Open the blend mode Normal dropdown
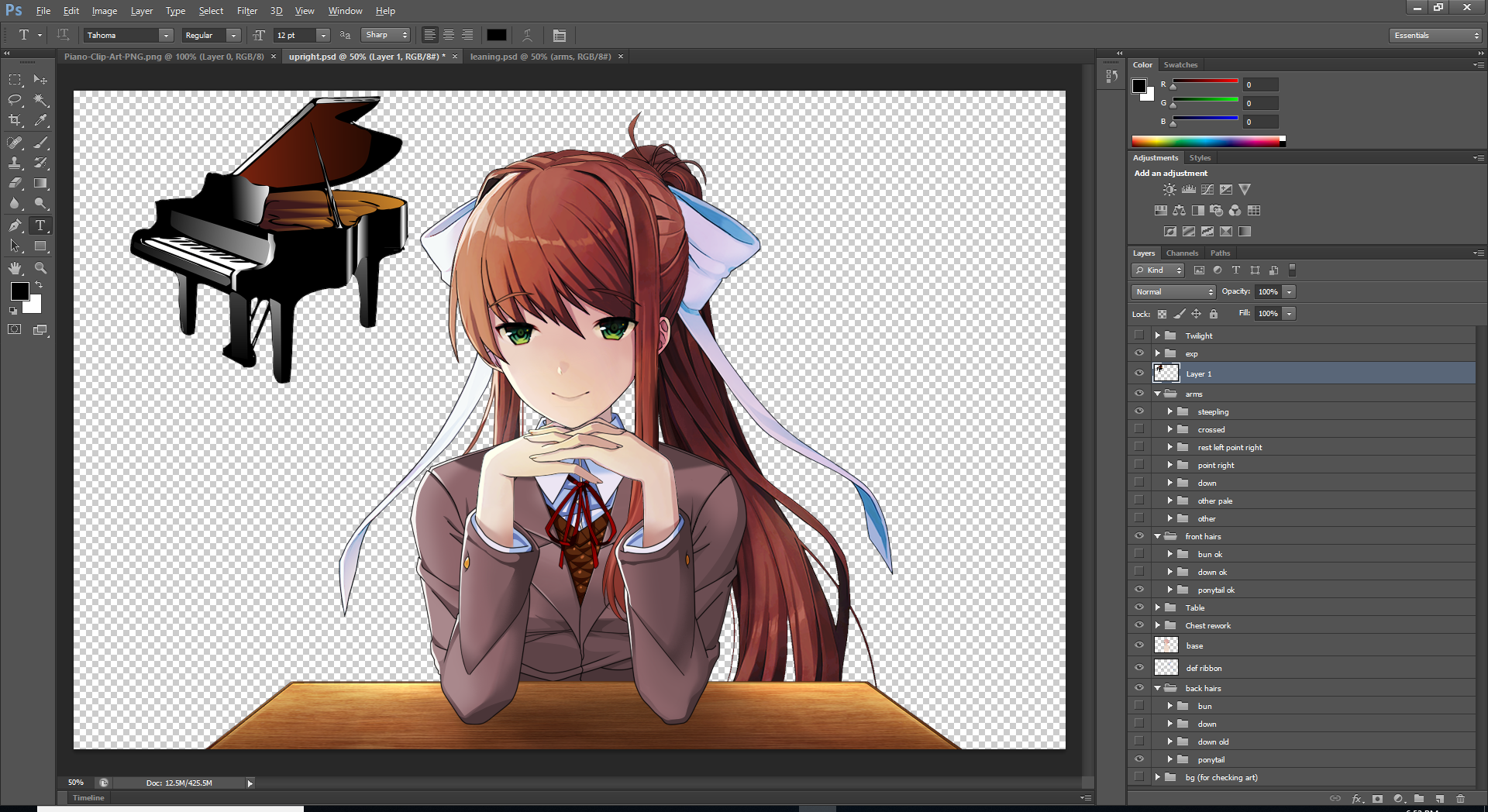 coord(1173,292)
